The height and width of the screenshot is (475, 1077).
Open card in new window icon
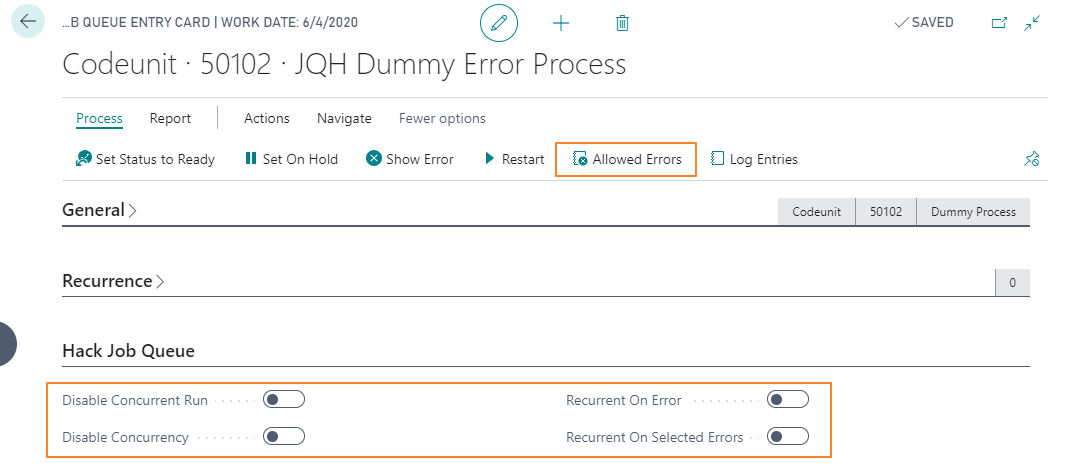(x=999, y=23)
